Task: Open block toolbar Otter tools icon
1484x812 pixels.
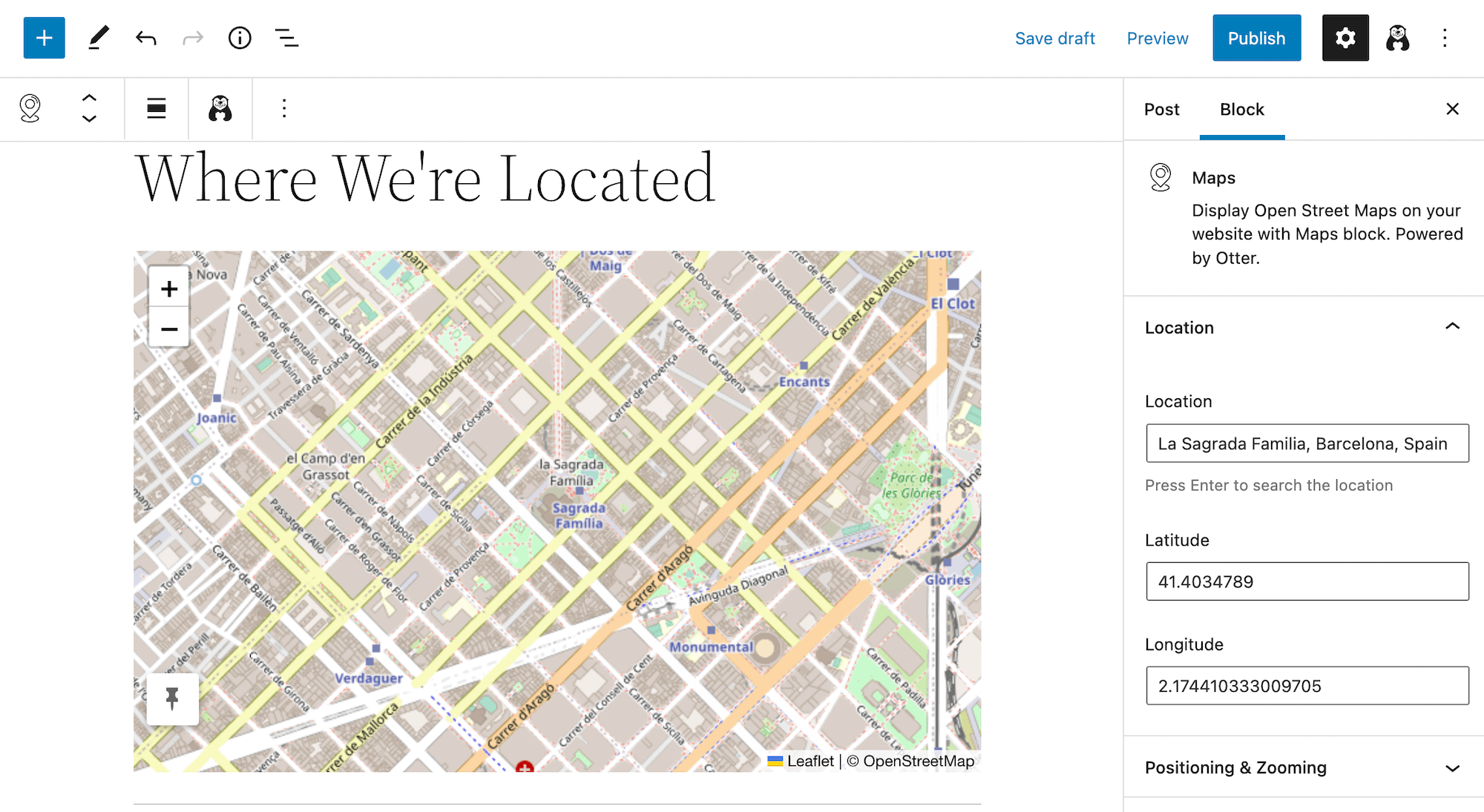Action: point(220,109)
